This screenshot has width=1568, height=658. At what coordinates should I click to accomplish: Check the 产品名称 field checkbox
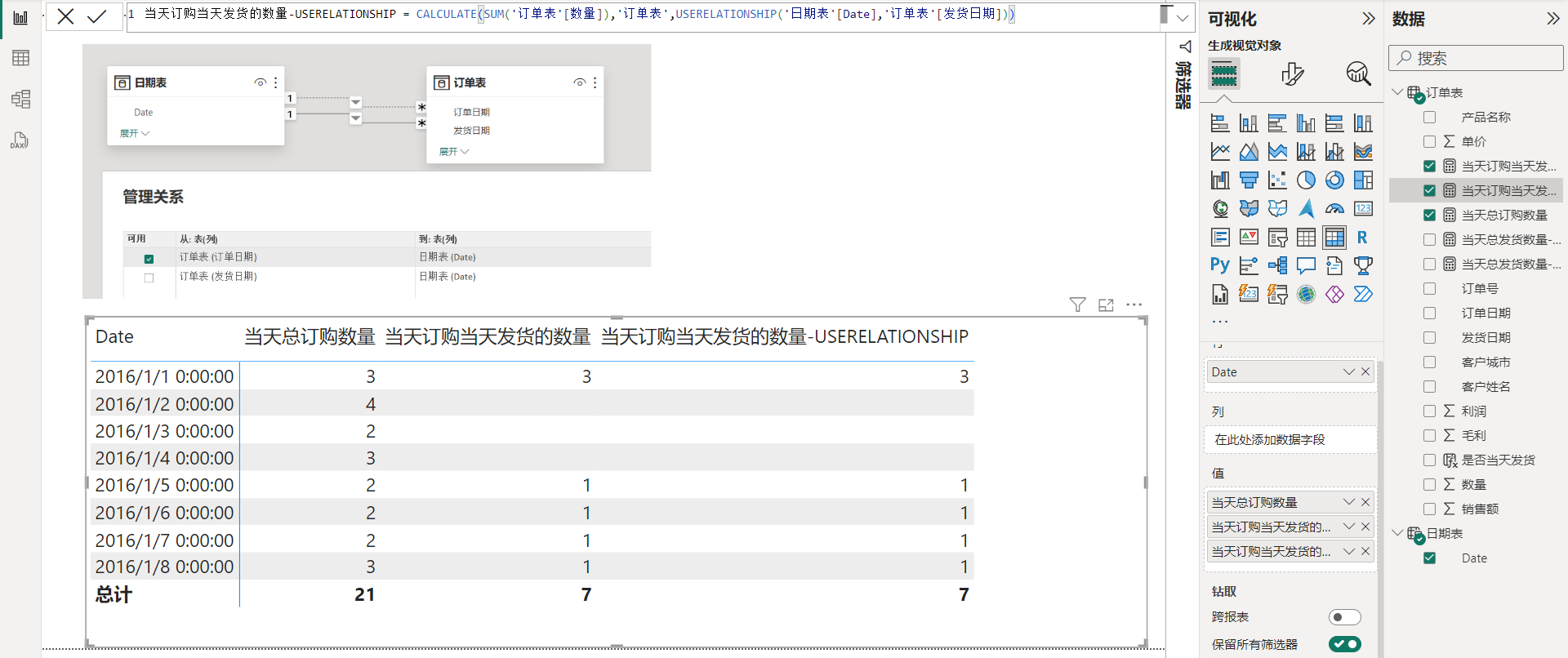coord(1429,118)
